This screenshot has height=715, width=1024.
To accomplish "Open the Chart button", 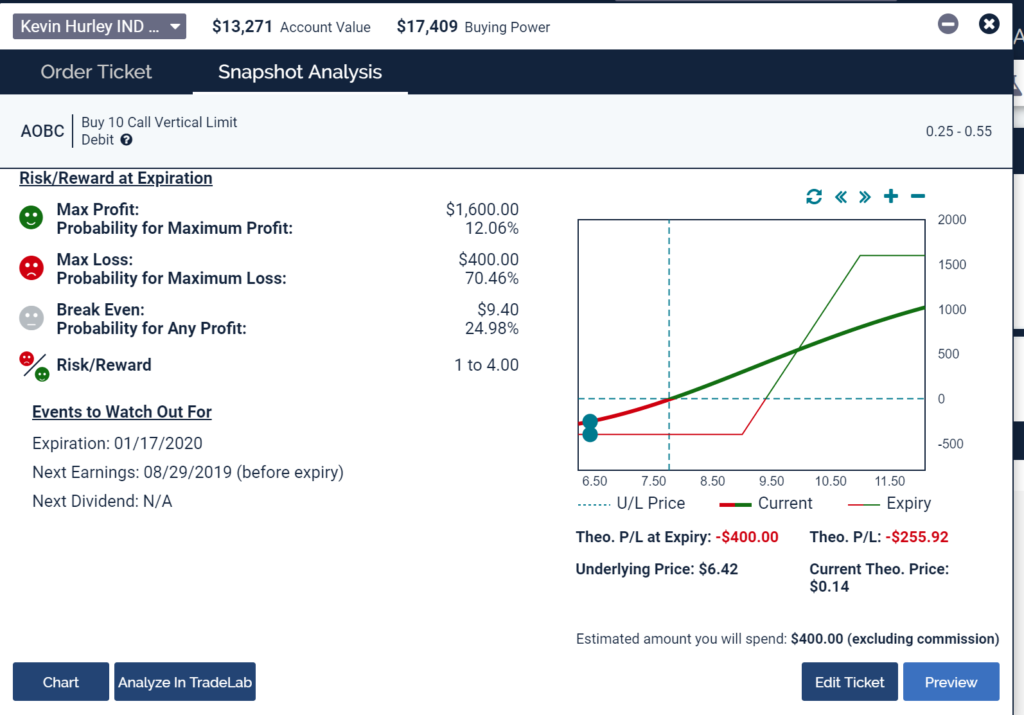I will 61,682.
